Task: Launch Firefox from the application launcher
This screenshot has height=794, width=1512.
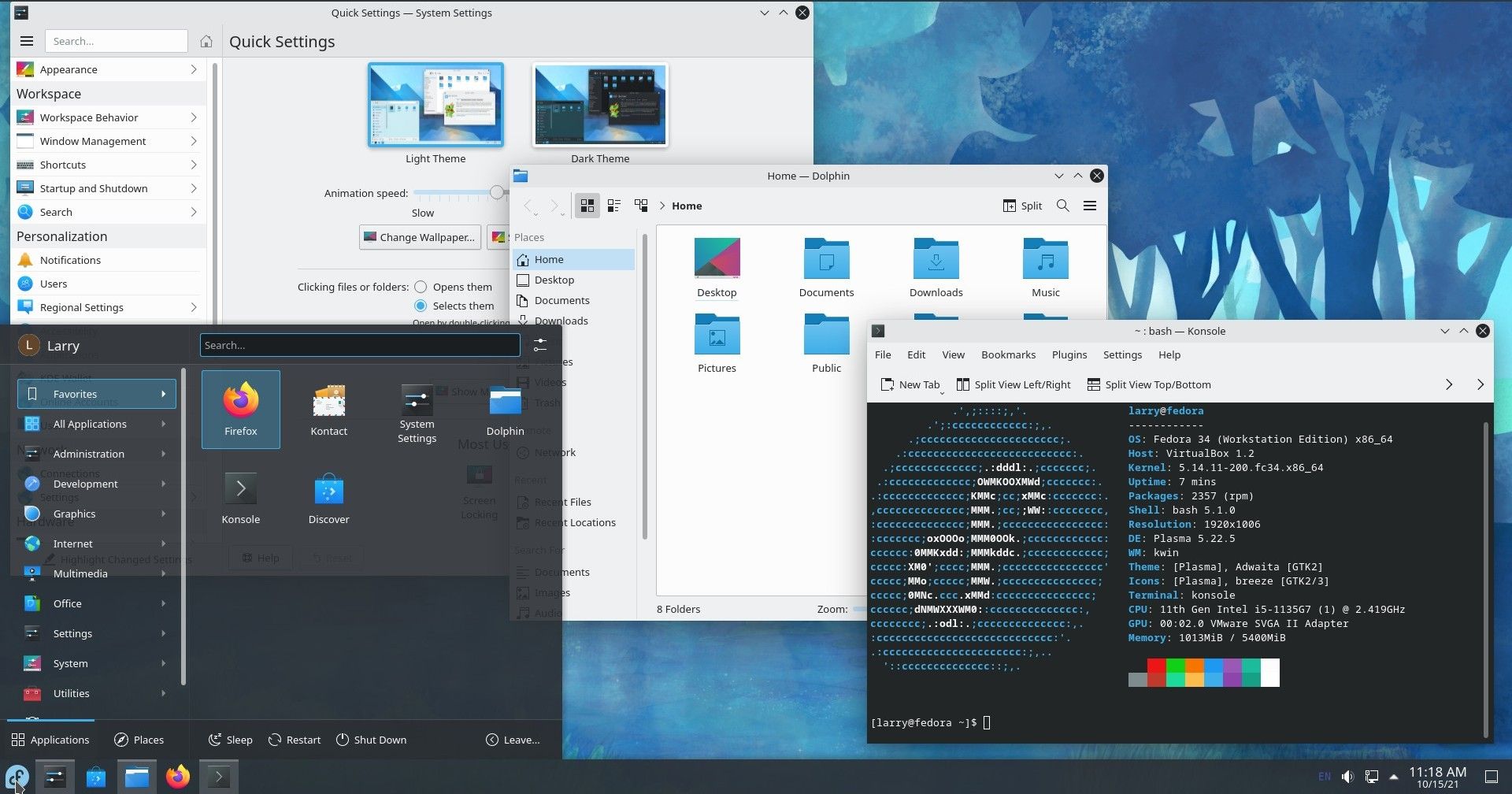Action: (240, 407)
